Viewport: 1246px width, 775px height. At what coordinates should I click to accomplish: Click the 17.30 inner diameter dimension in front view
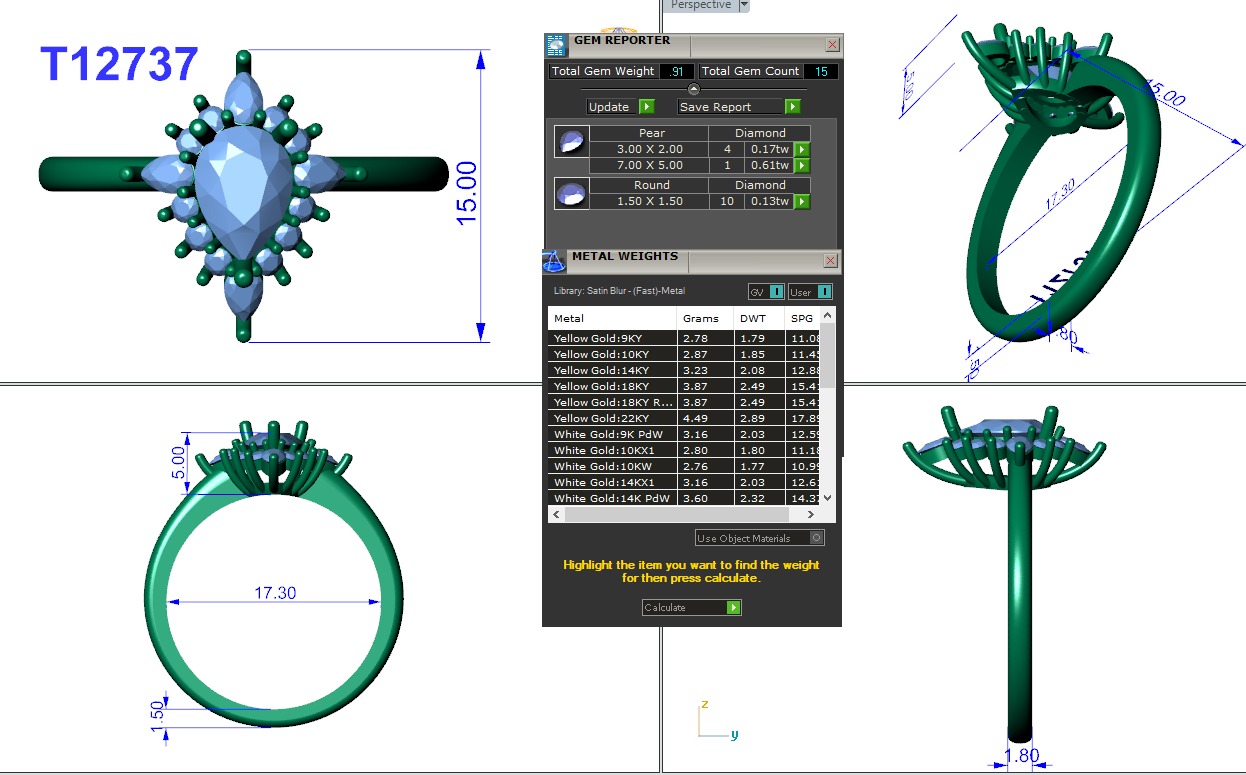(275, 593)
